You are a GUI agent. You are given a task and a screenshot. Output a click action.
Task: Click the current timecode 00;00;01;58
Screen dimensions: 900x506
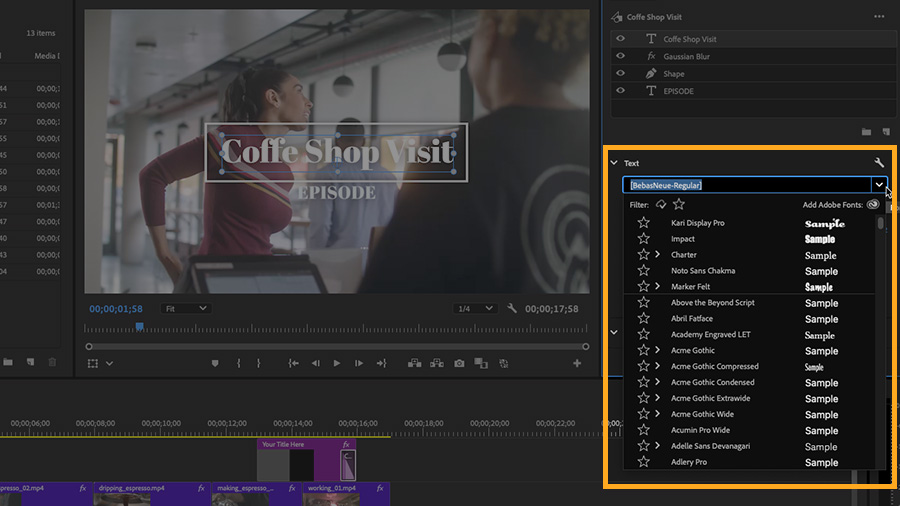(x=116, y=309)
